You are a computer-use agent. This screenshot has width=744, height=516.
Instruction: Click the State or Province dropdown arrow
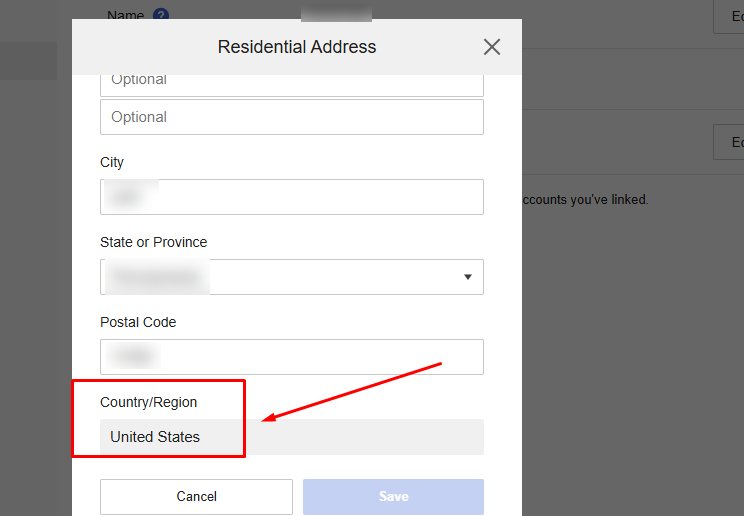(467, 277)
